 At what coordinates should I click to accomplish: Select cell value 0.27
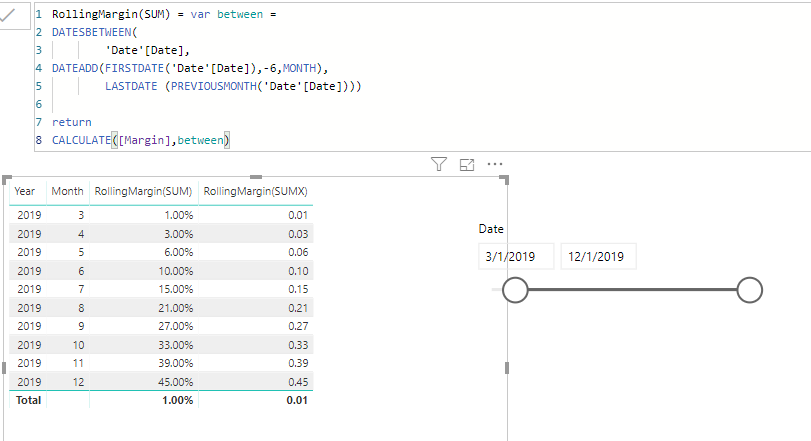298,326
